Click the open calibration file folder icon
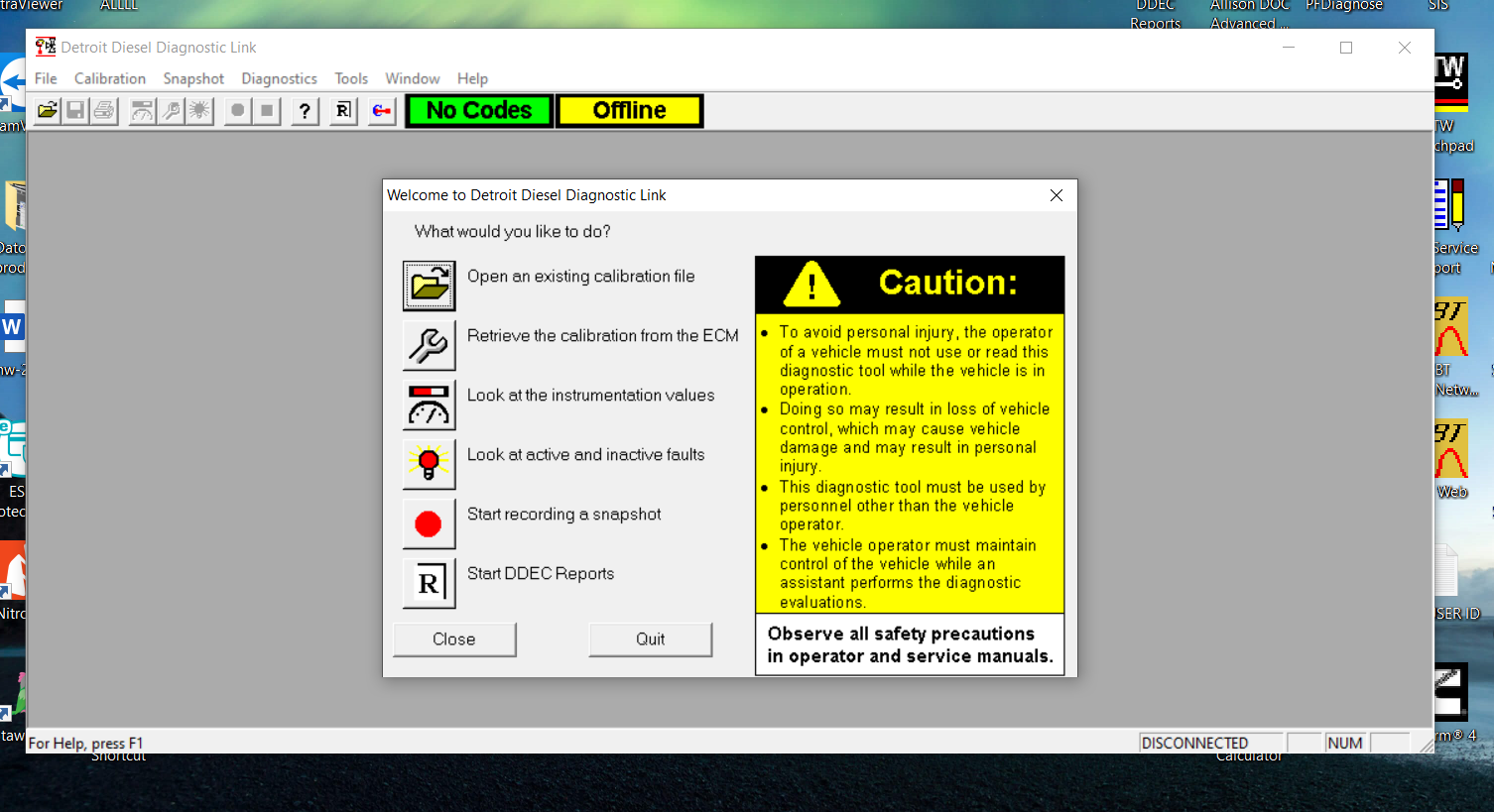Viewport: 1494px width, 812px height. [429, 286]
